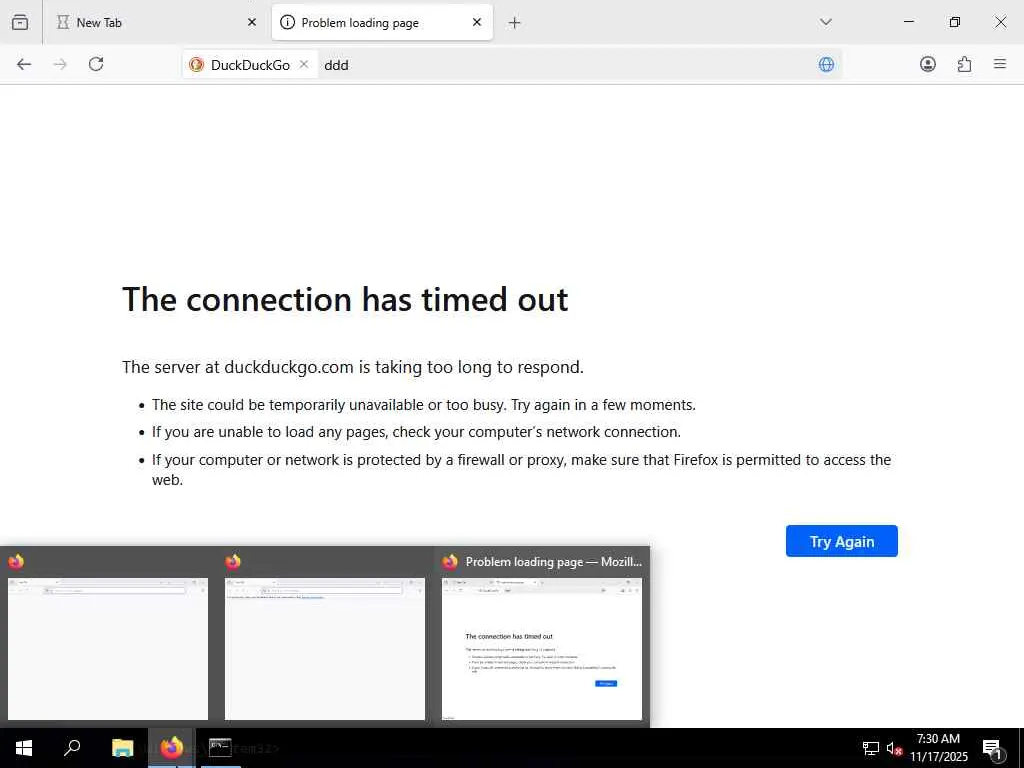Viewport: 1024px width, 768px height.
Task: Click Firefox icon above first preview
Action: 16,561
